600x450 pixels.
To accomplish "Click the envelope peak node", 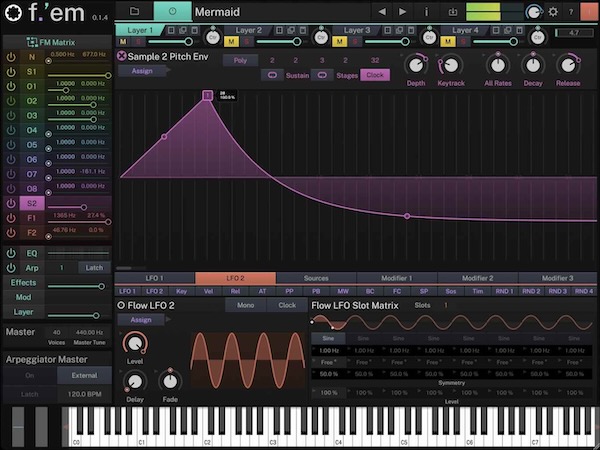I will [208, 95].
